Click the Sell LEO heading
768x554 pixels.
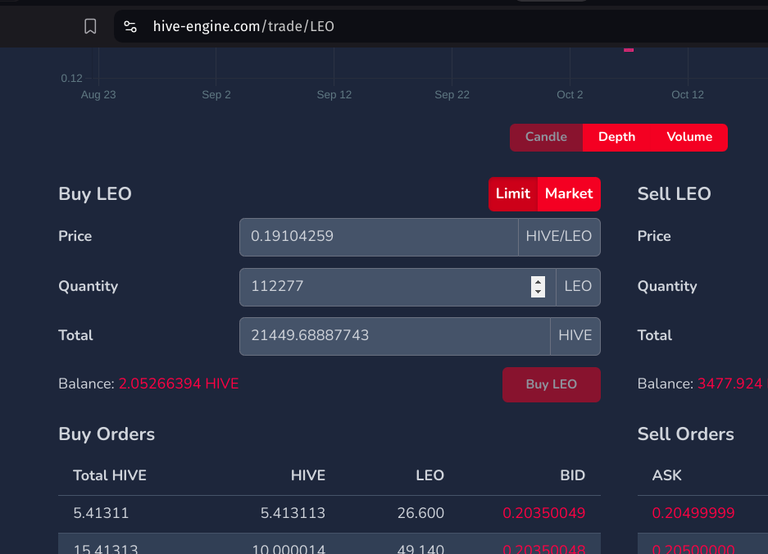tap(674, 194)
